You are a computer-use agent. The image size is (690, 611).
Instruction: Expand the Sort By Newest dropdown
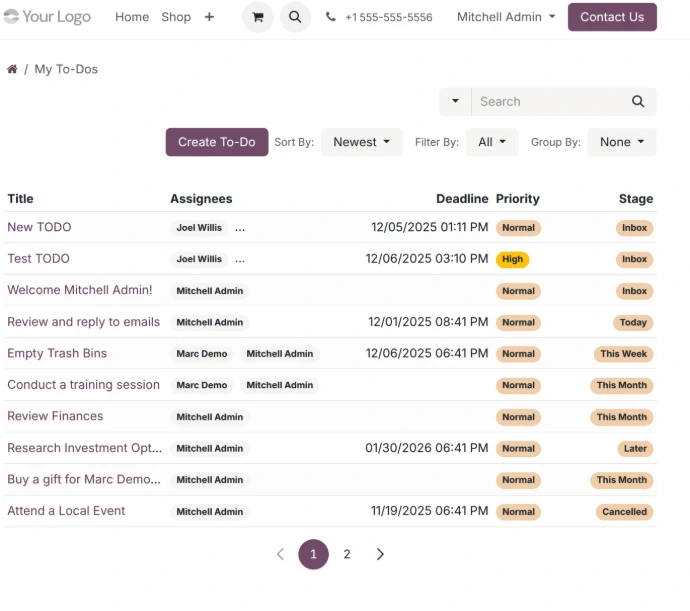[361, 142]
